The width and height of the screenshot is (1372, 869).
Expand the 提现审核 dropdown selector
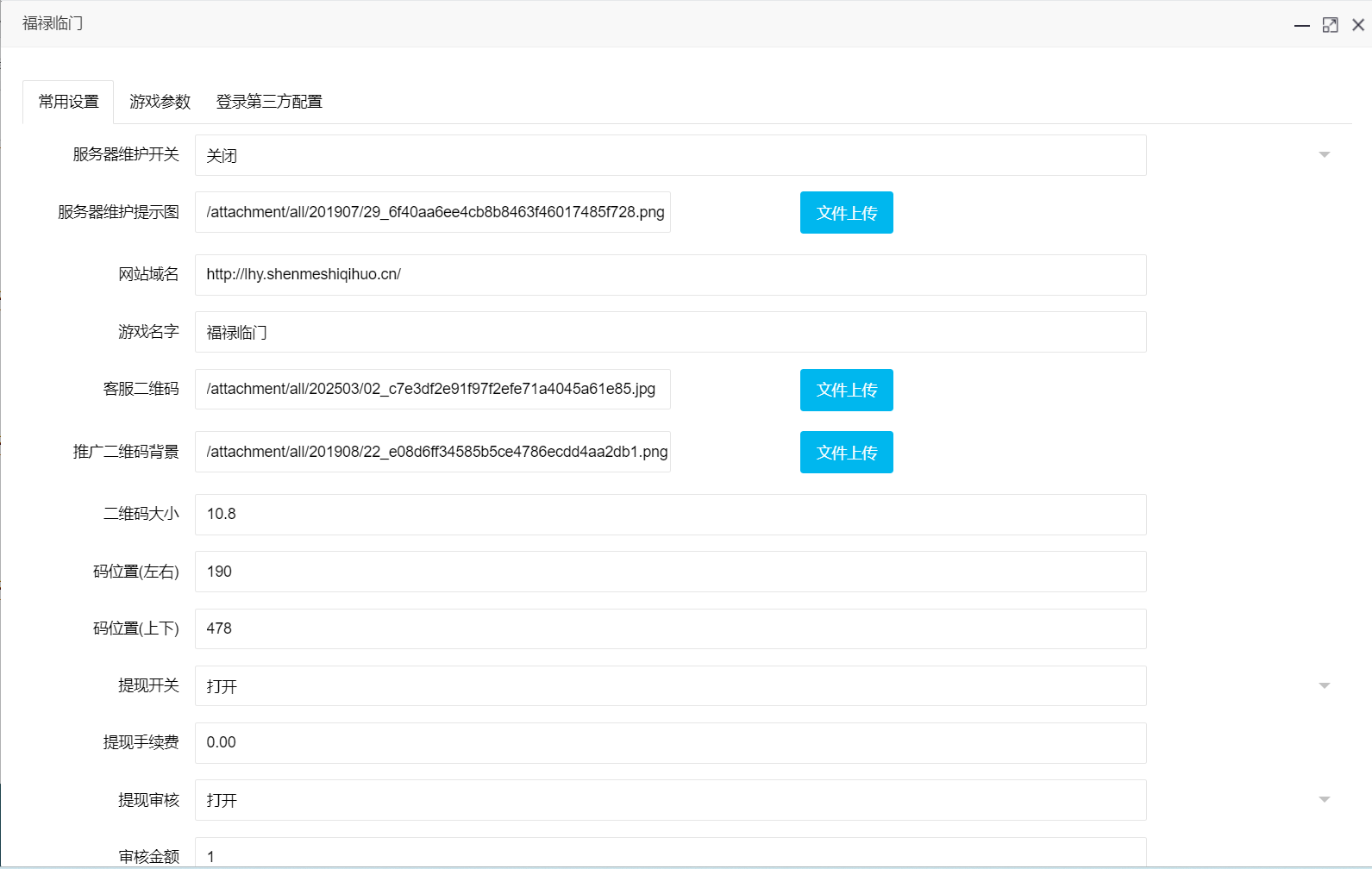(1324, 800)
